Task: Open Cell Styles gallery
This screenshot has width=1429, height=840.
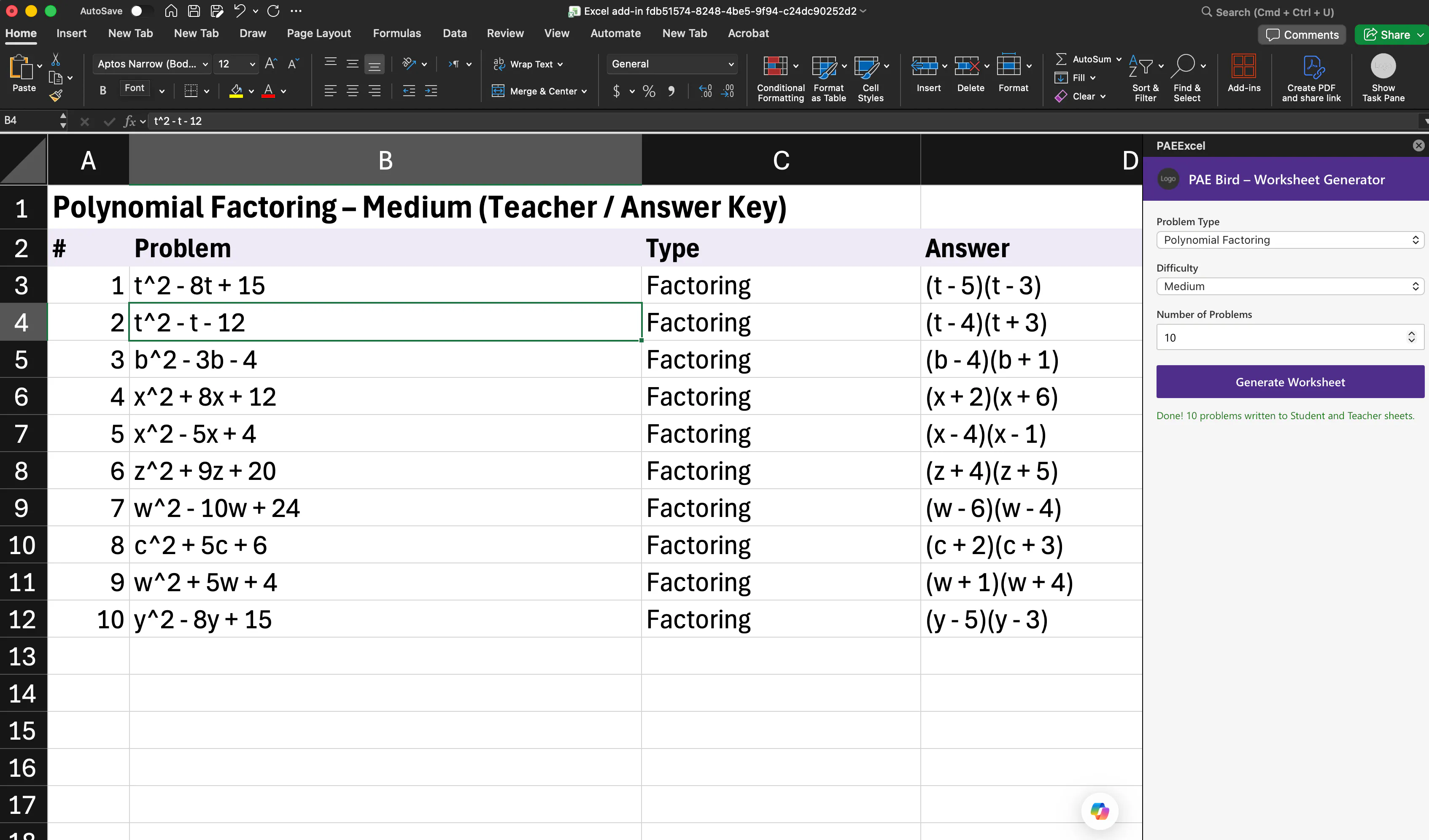Action: (x=871, y=79)
